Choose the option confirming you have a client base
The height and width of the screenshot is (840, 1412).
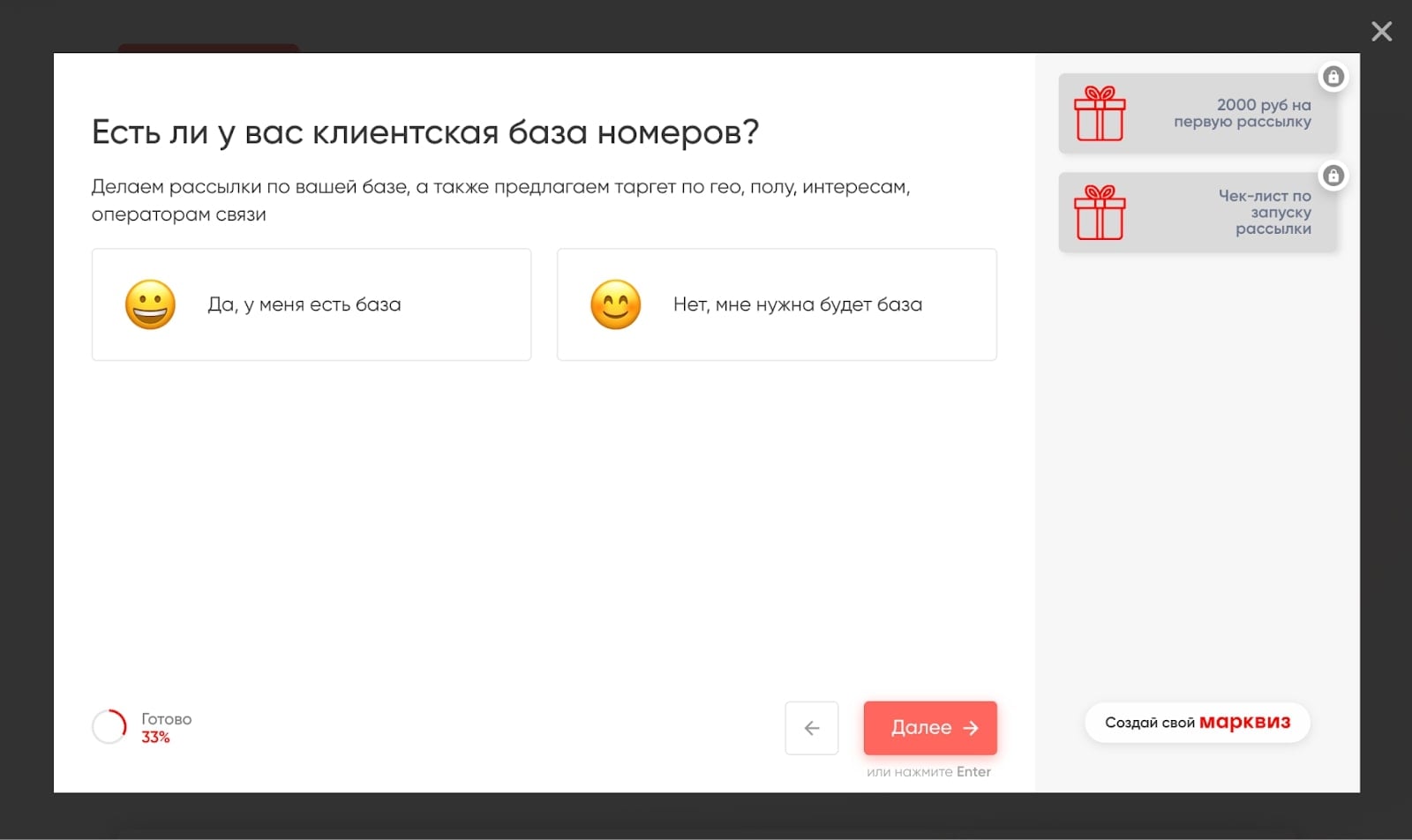coord(311,304)
